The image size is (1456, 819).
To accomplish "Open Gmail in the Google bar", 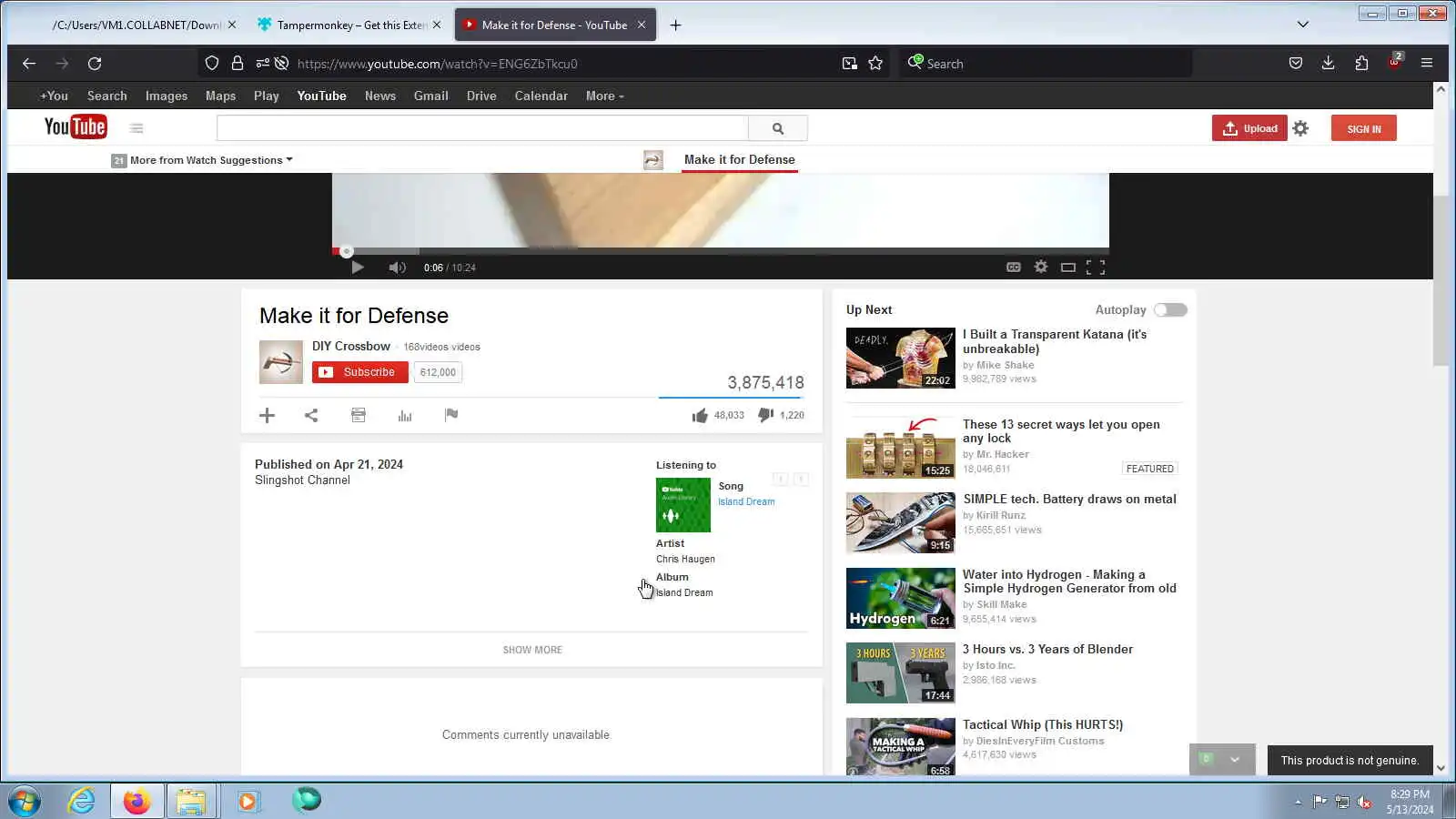I will (x=431, y=96).
